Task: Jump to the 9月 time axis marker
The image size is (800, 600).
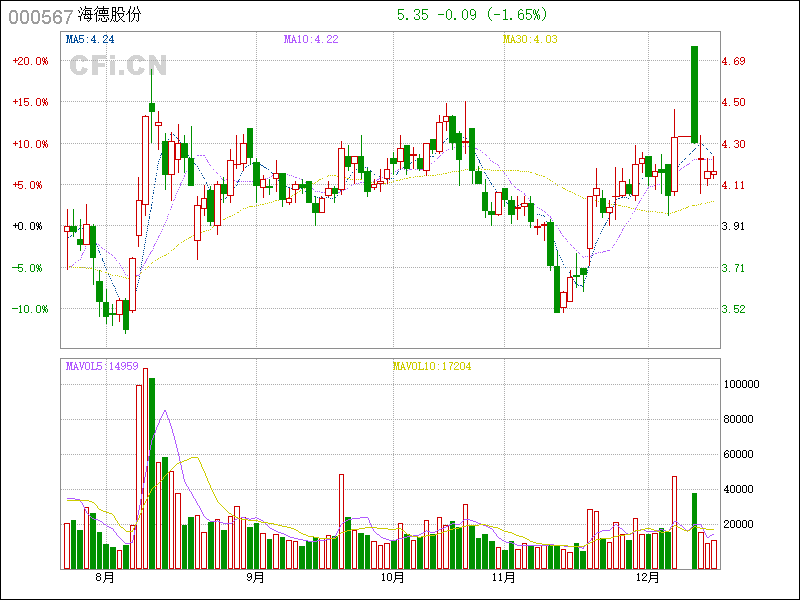Action: pyautogui.click(x=255, y=577)
